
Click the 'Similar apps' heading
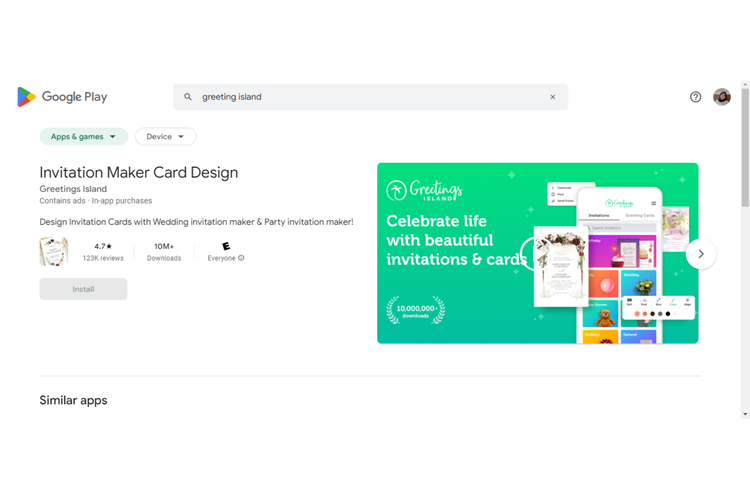pyautogui.click(x=73, y=400)
